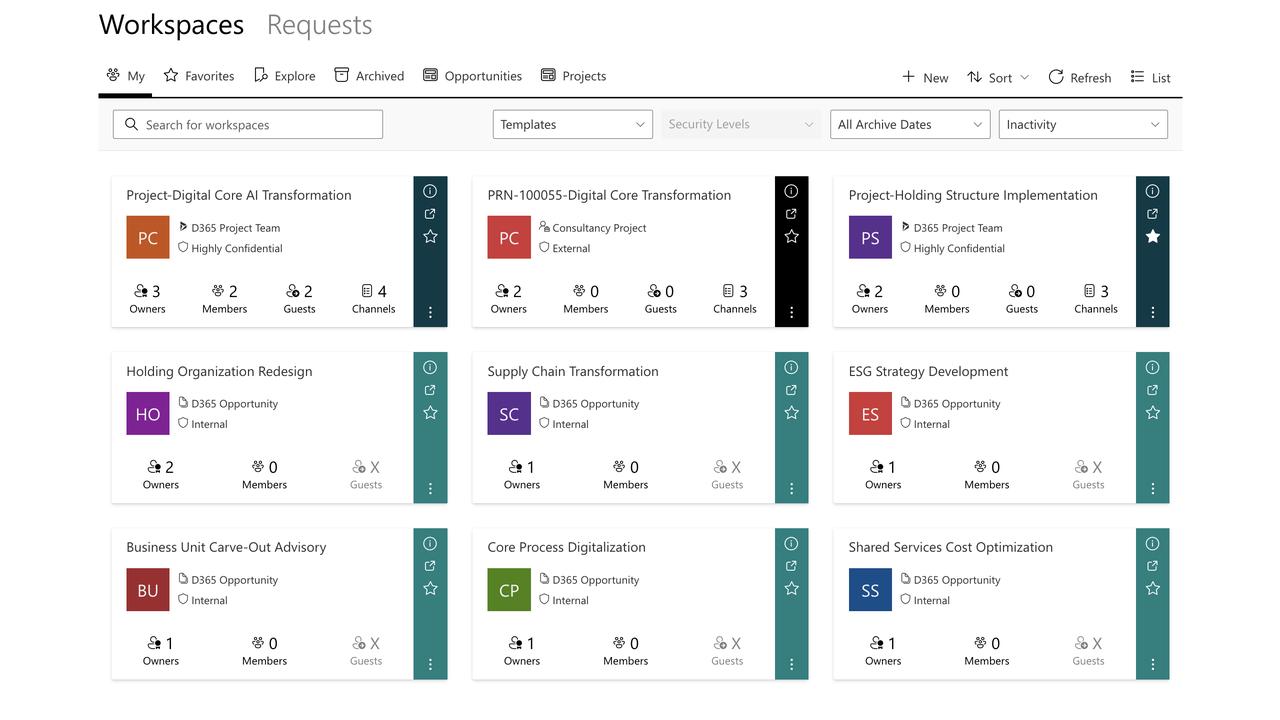This screenshot has height=720, width=1280.
Task: Click three-dot menu on Shared Services Cost Optimization
Action: click(x=1152, y=665)
